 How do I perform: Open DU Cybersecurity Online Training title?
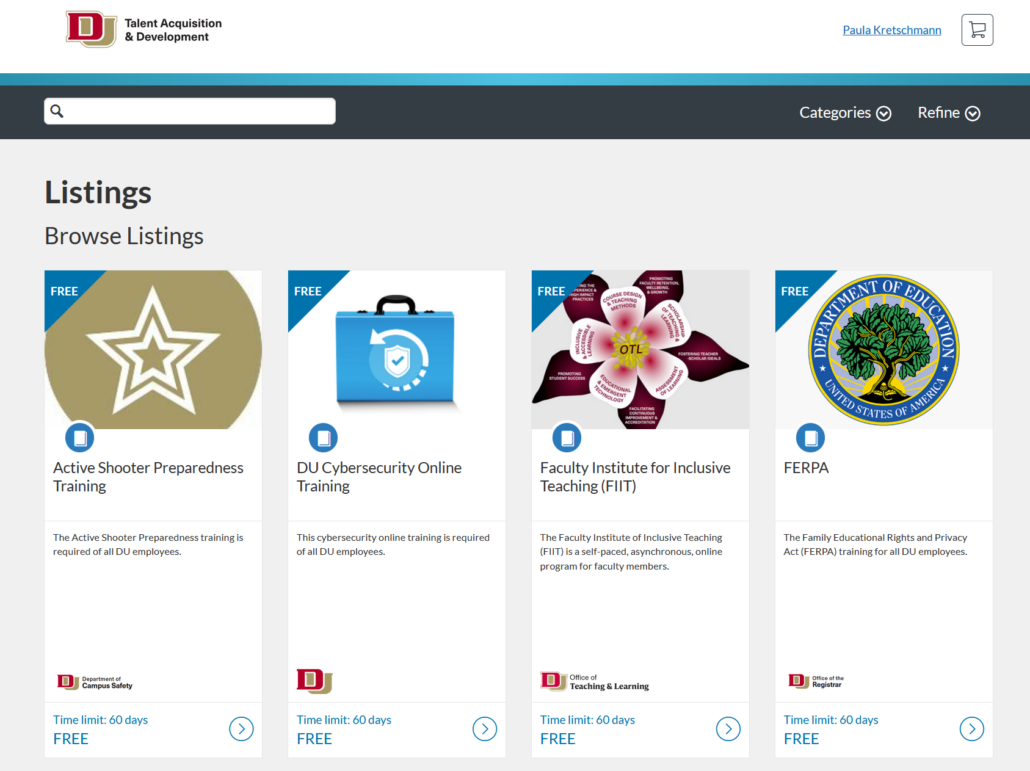click(x=379, y=477)
